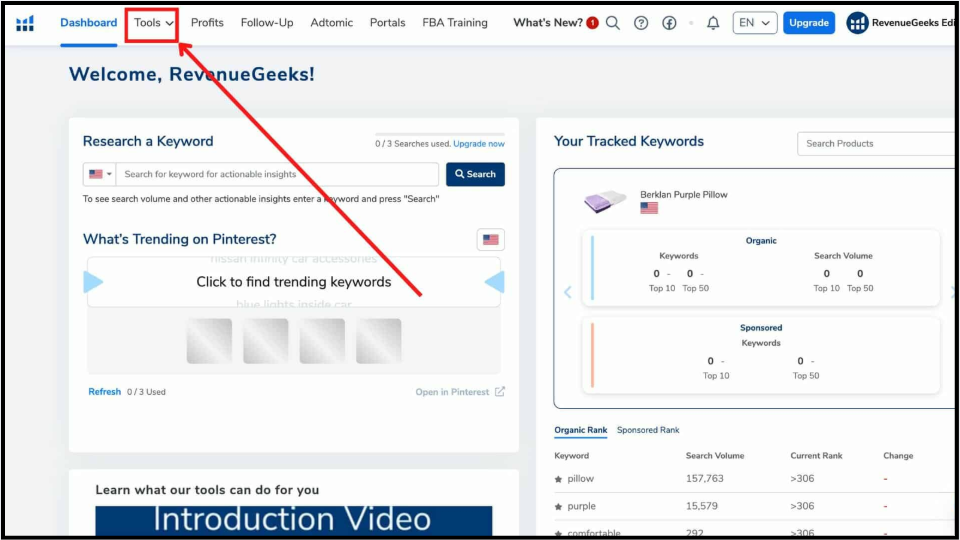Open the notifications bell icon
This screenshot has width=960, height=540.
(713, 23)
